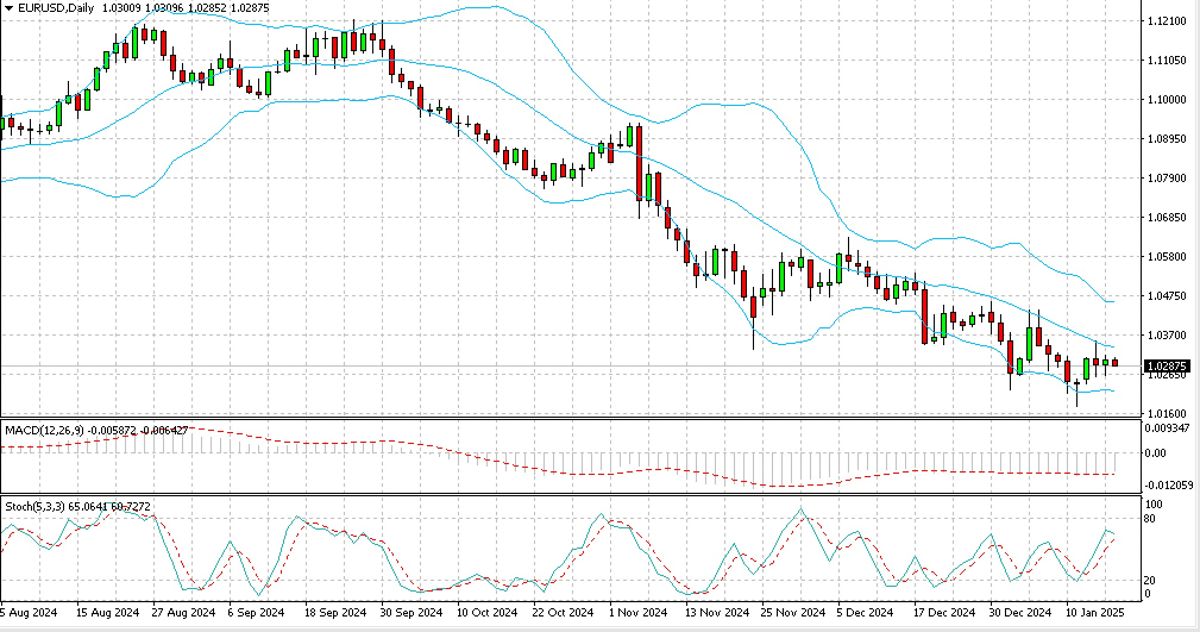Click the 1.10000 price axis label
The image size is (1200, 632).
(1167, 100)
